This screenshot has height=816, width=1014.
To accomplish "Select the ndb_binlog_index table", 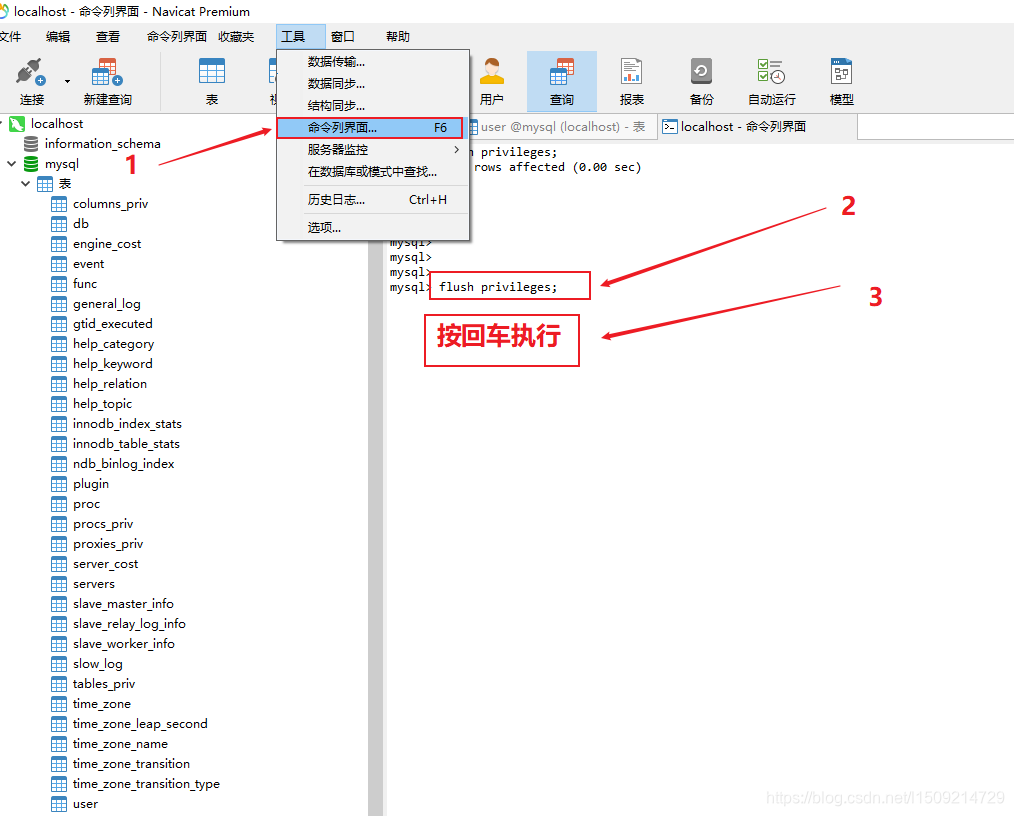I will coord(124,464).
